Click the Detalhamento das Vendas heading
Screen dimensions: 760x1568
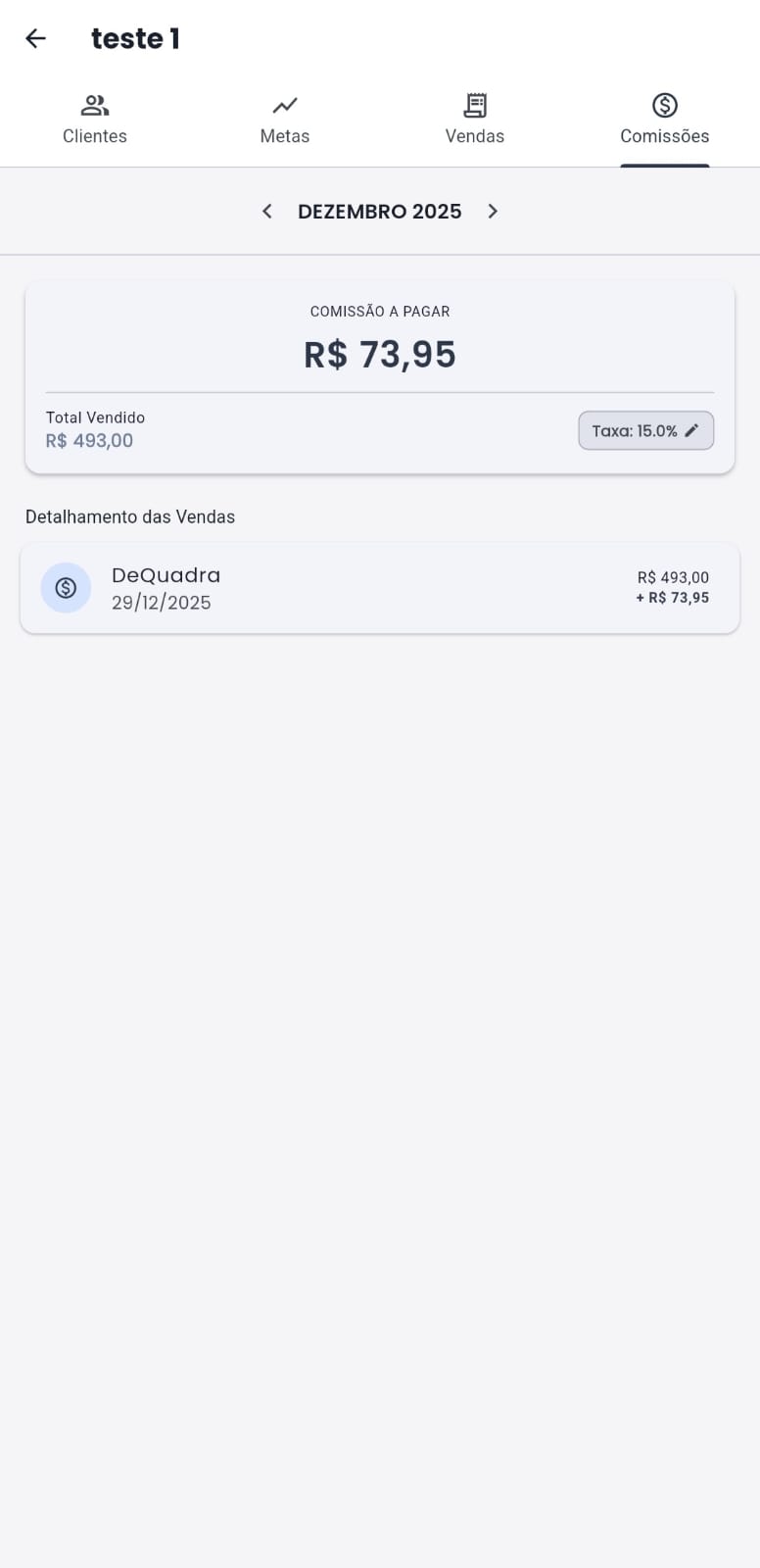130,516
